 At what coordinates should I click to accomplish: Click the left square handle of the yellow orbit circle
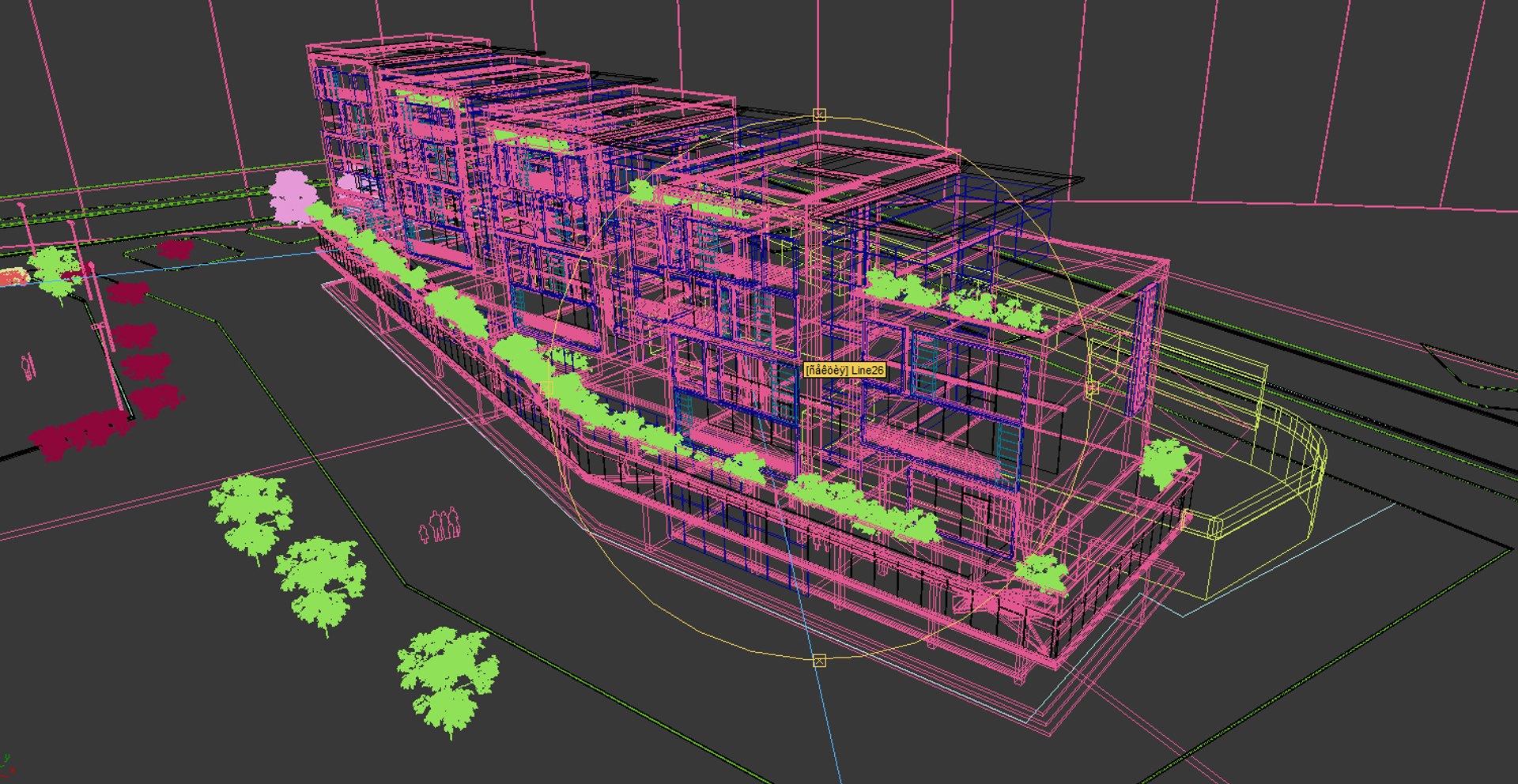click(547, 388)
